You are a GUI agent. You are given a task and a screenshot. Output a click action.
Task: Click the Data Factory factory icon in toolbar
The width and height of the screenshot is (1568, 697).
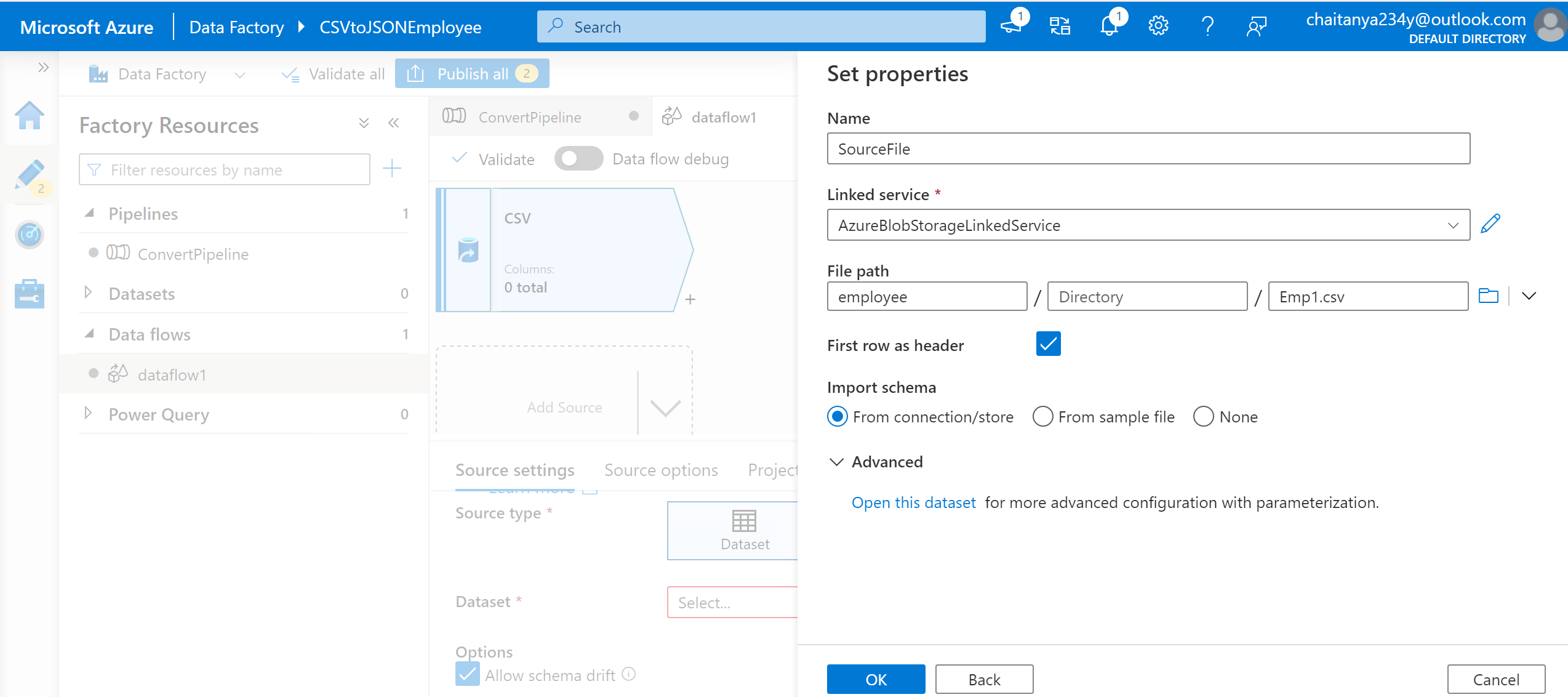[98, 74]
